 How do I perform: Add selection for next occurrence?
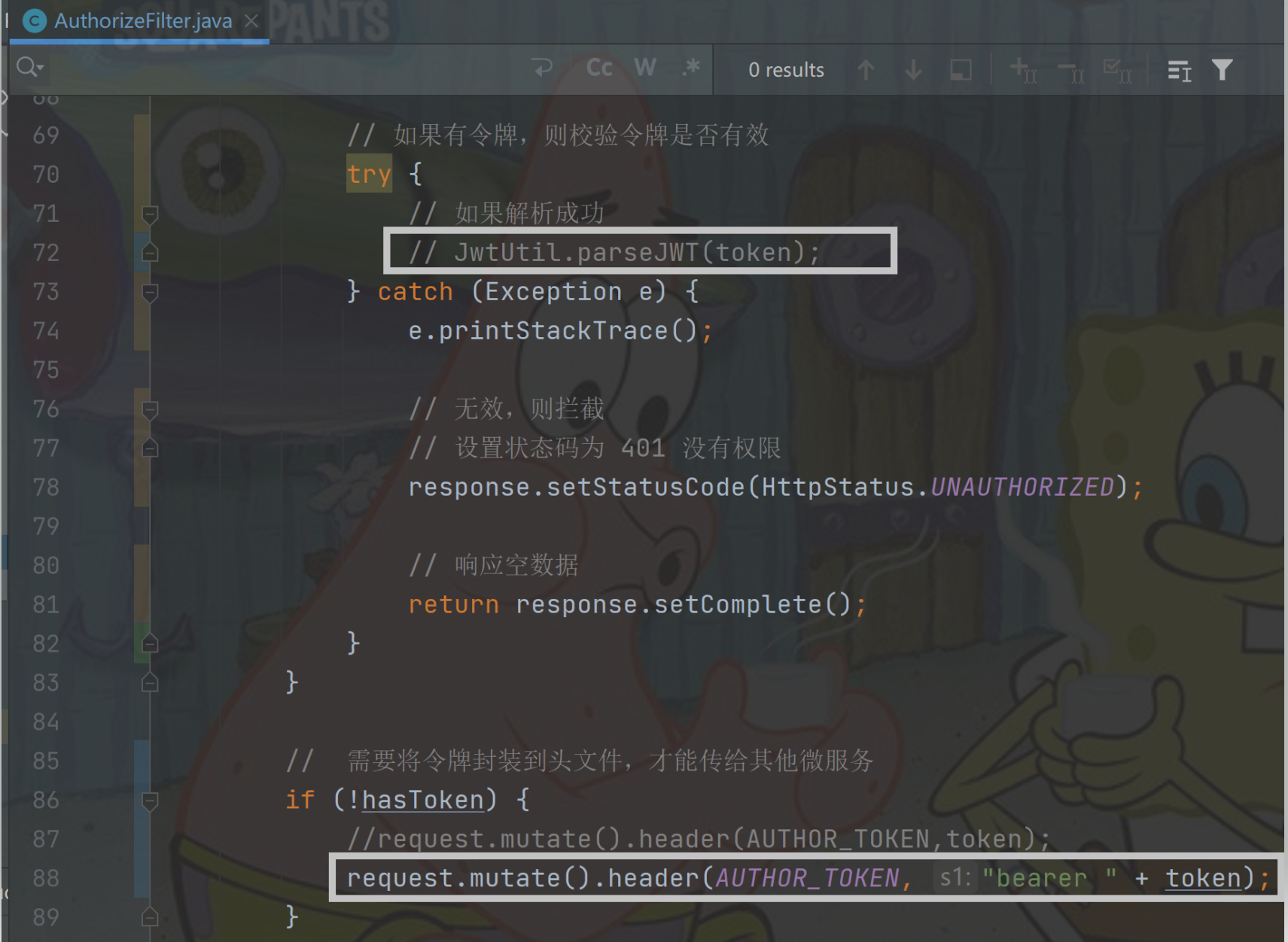1023,70
